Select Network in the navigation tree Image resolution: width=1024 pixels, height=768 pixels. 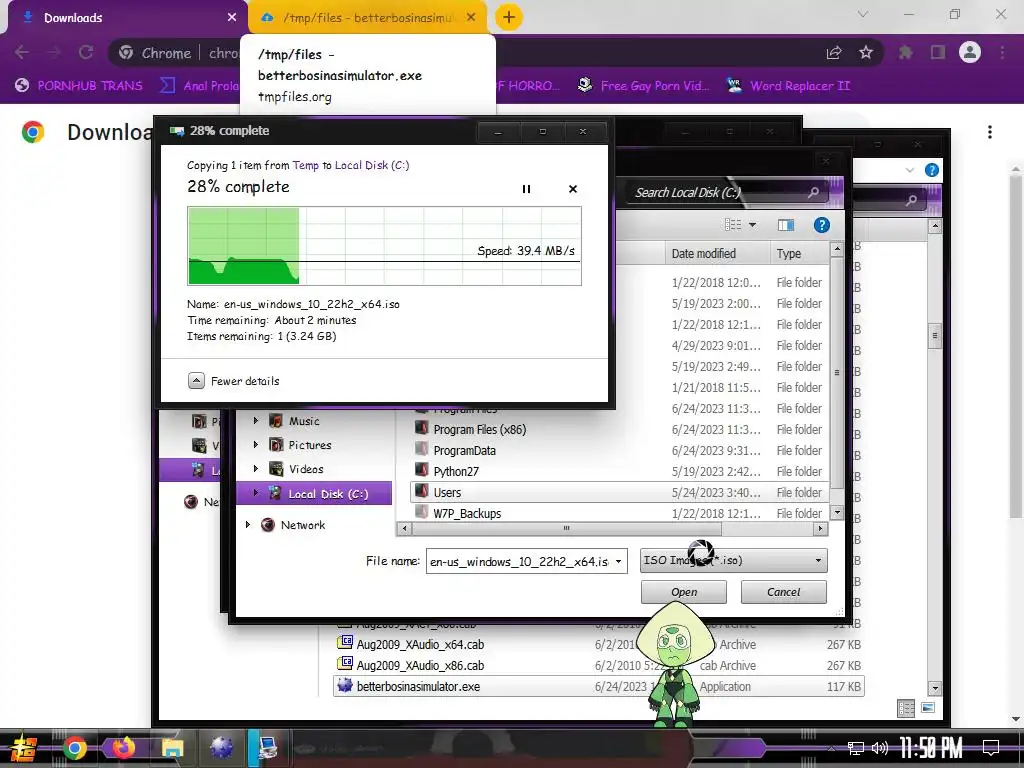(302, 524)
